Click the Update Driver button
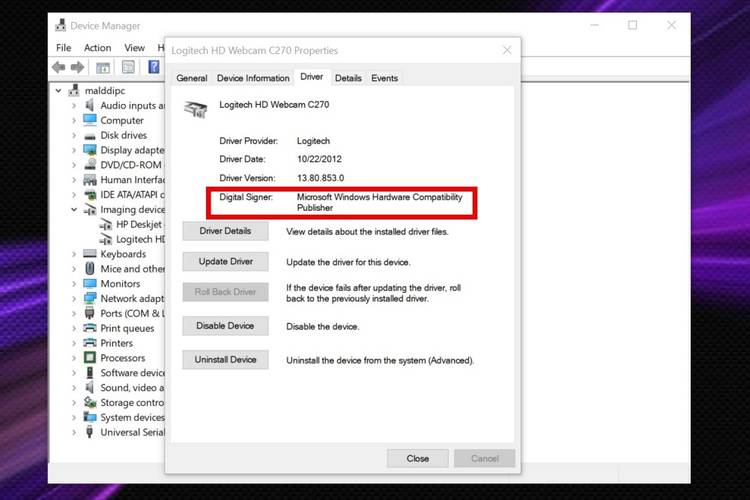750x500 pixels. (225, 262)
